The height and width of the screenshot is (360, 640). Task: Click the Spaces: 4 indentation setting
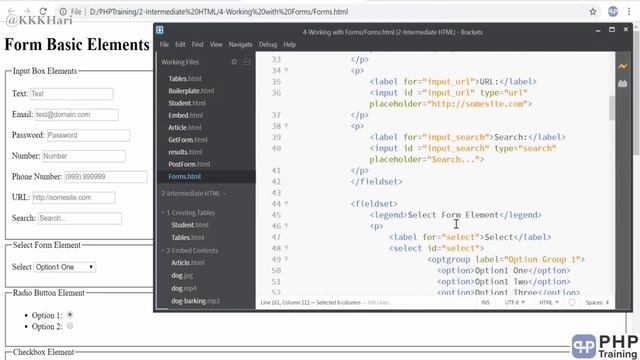[597, 302]
